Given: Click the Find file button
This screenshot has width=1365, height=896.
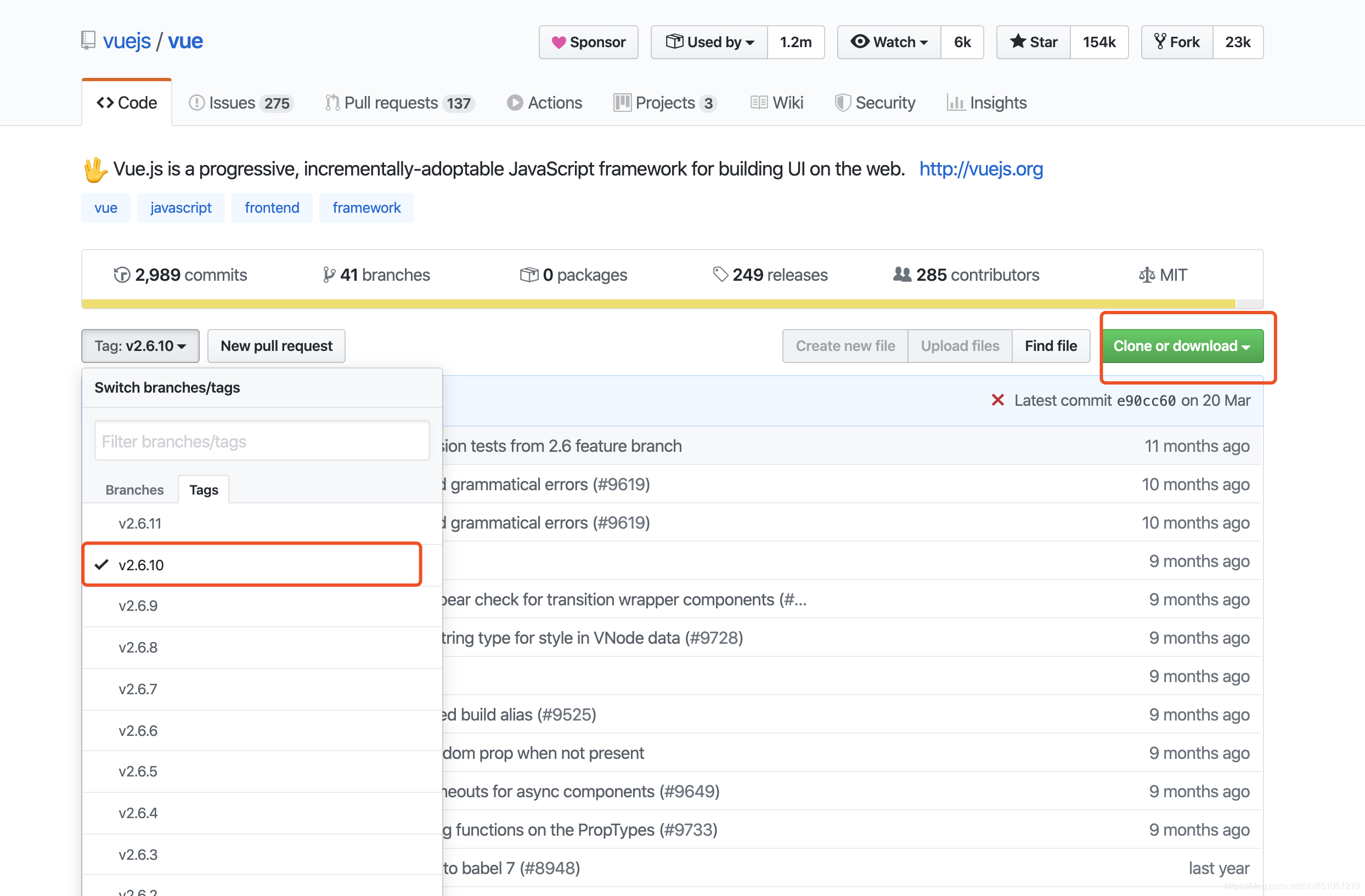Looking at the screenshot, I should pyautogui.click(x=1051, y=345).
